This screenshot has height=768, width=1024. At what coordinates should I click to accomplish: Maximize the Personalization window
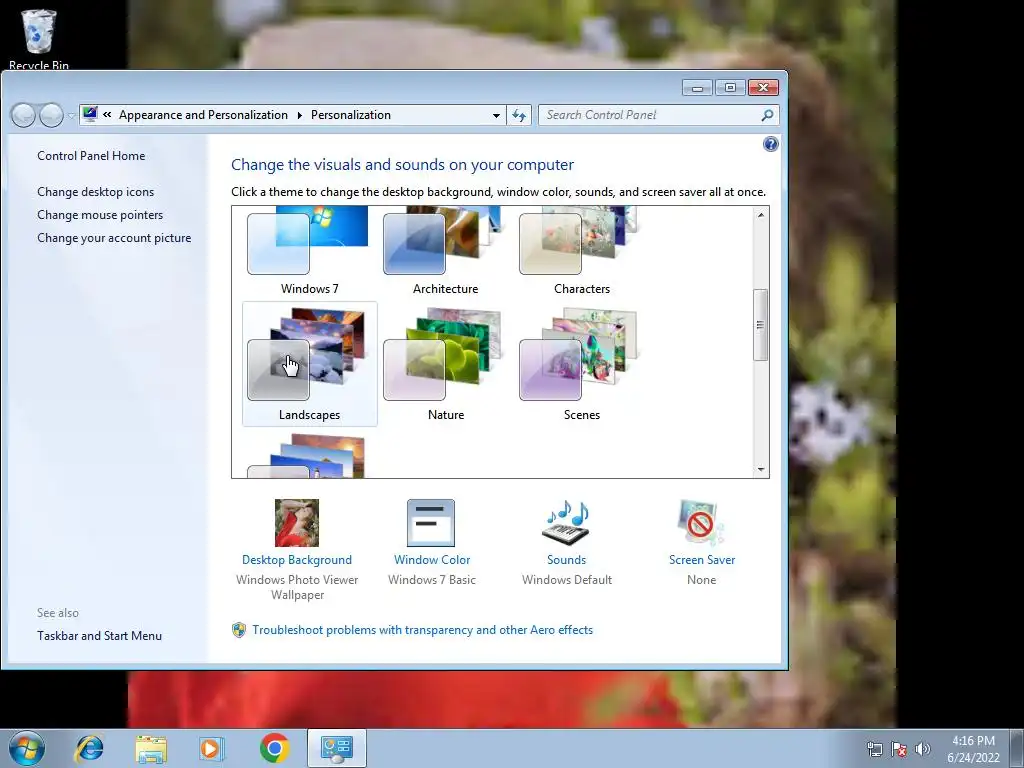tap(730, 88)
